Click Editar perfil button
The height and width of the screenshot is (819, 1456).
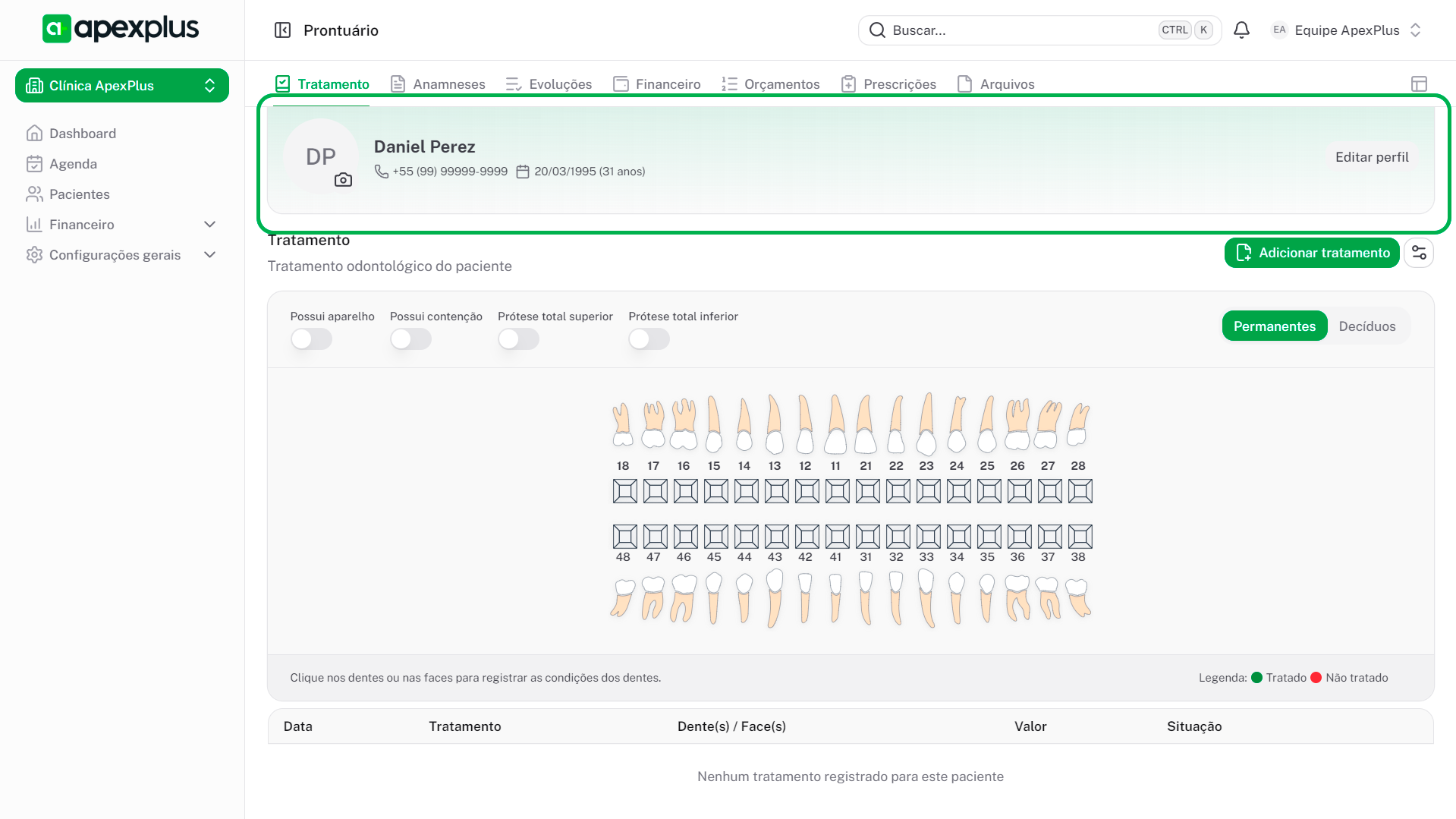[1371, 157]
